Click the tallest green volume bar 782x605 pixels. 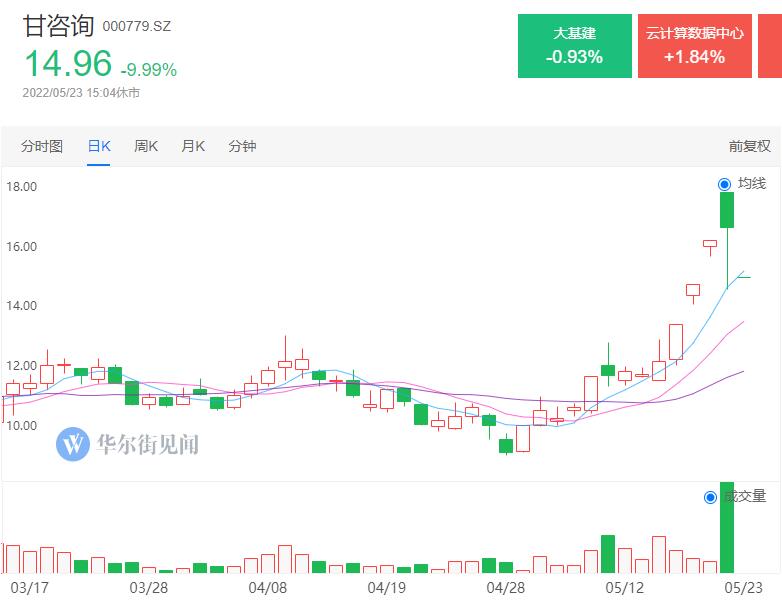click(x=727, y=527)
